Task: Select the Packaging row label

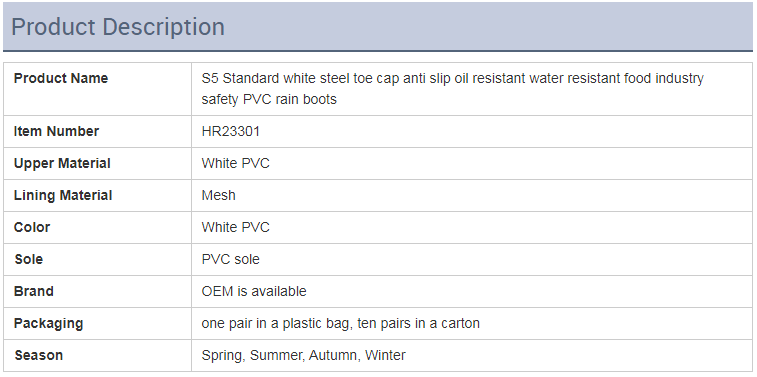Action: click(x=48, y=323)
